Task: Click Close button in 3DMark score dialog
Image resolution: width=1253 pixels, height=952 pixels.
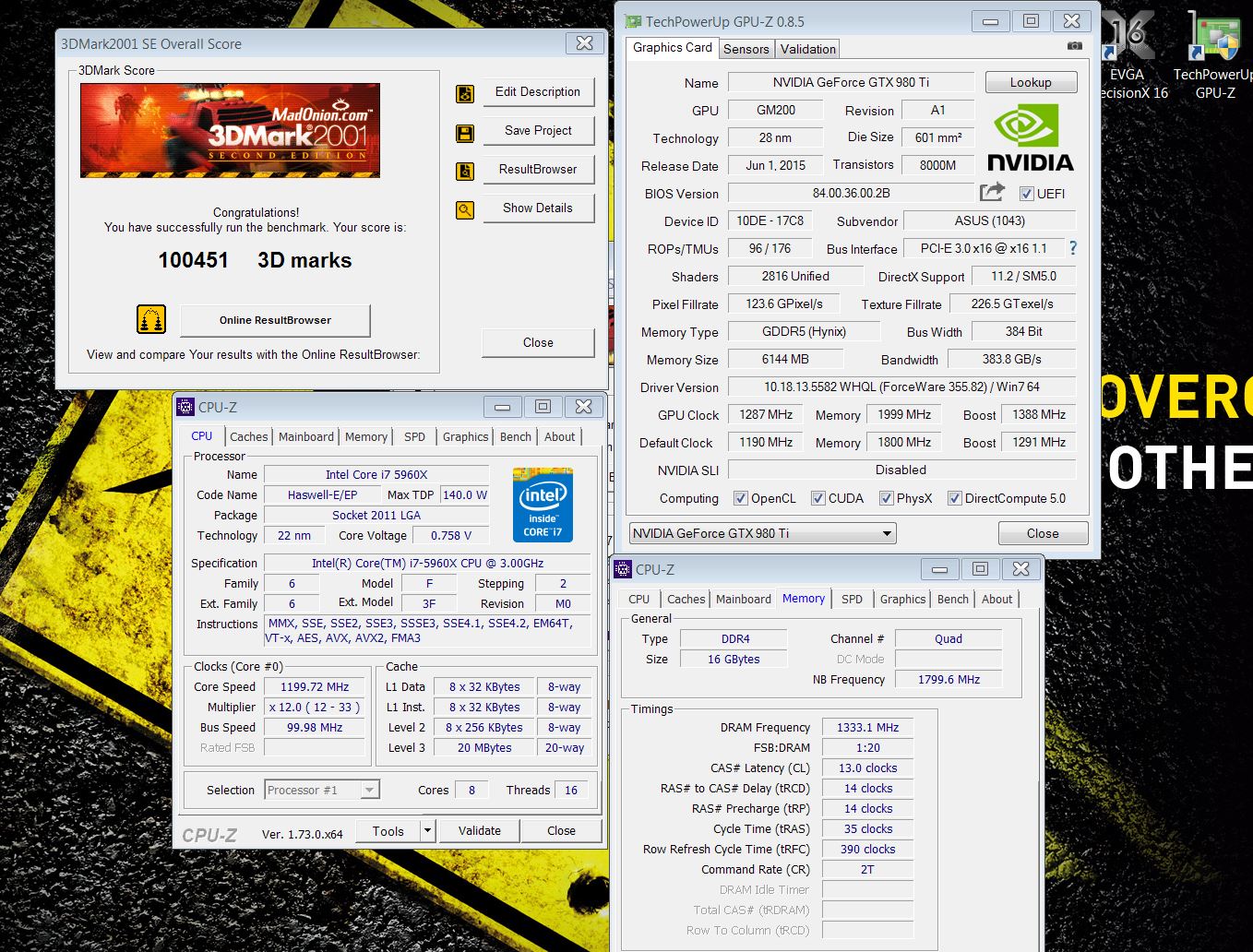Action: [x=537, y=343]
